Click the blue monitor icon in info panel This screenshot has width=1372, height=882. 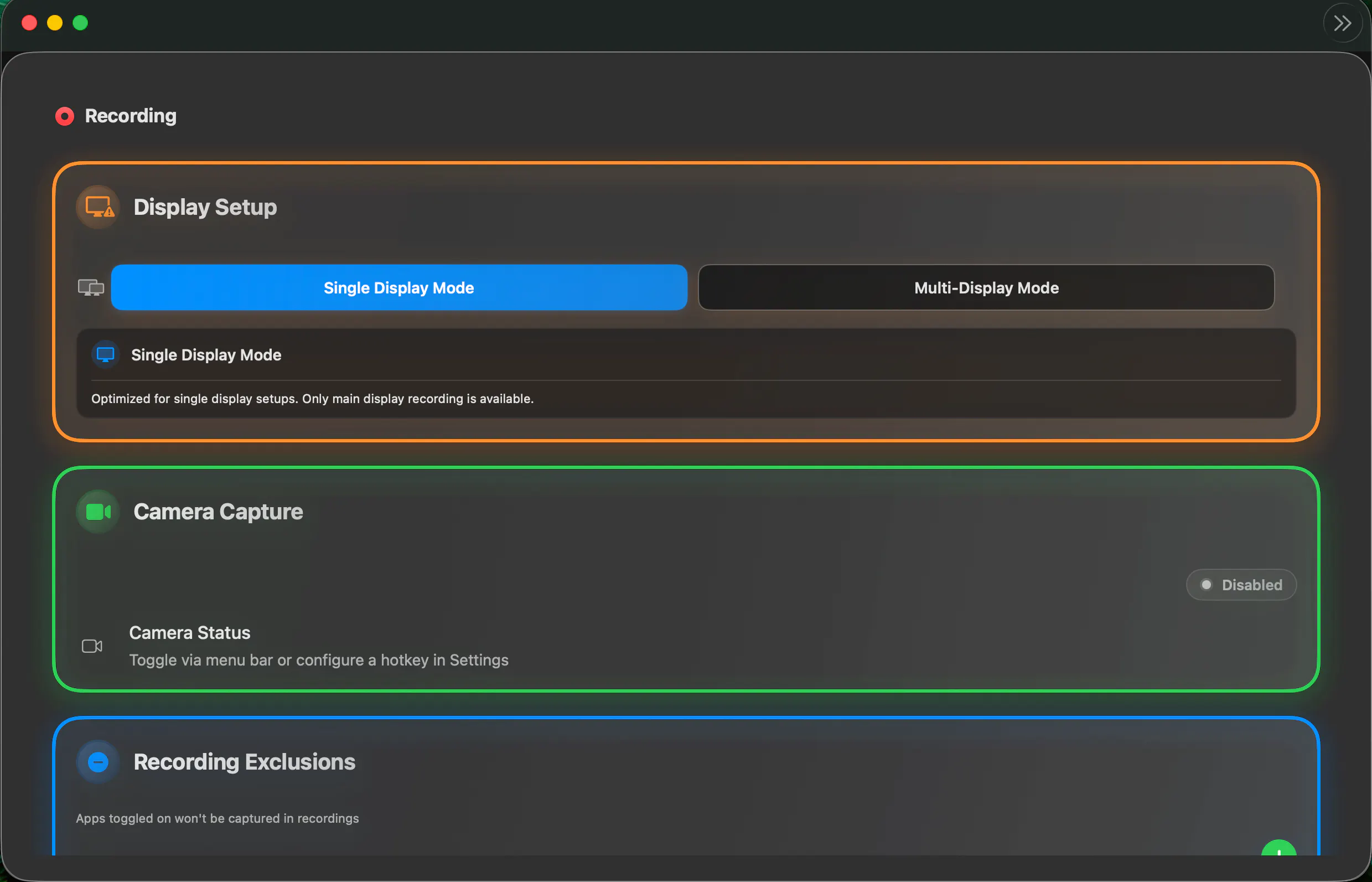click(105, 354)
